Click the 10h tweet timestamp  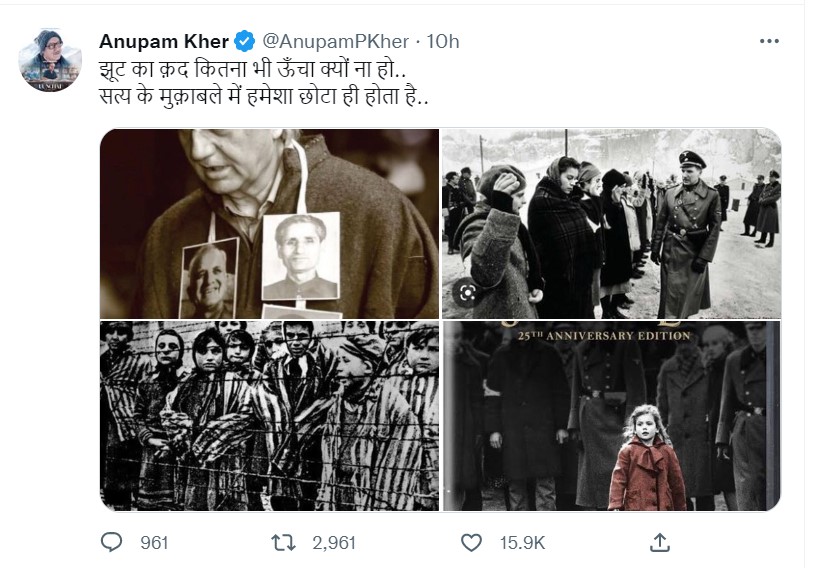click(x=443, y=42)
